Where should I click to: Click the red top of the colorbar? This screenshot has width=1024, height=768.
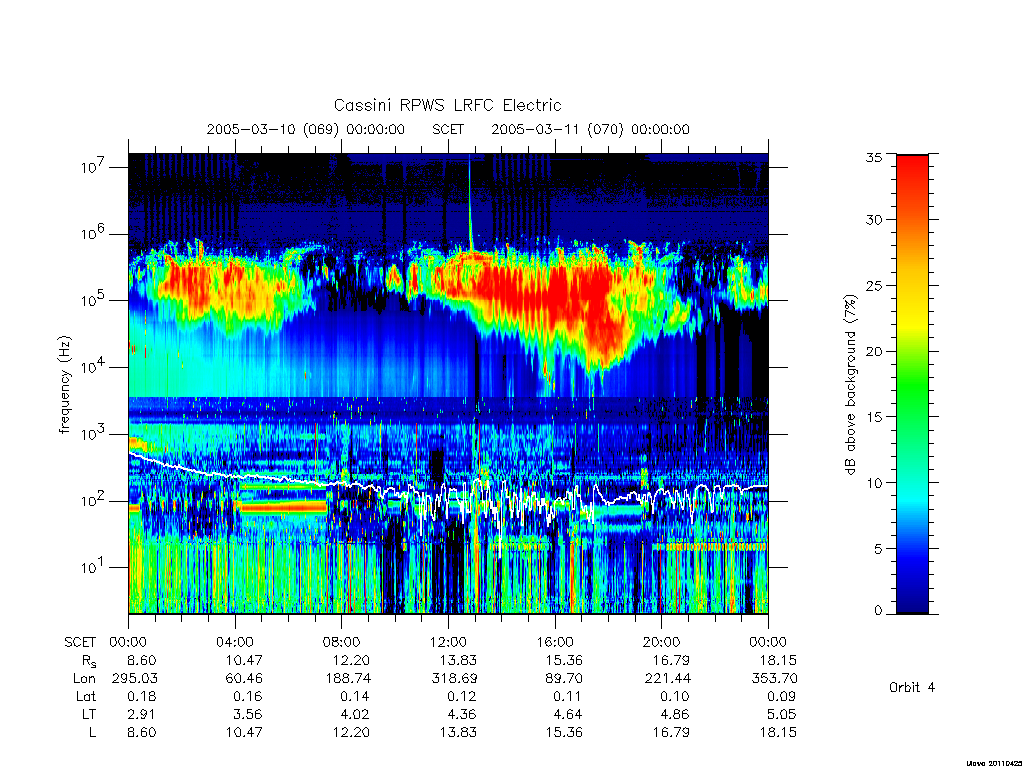912,171
